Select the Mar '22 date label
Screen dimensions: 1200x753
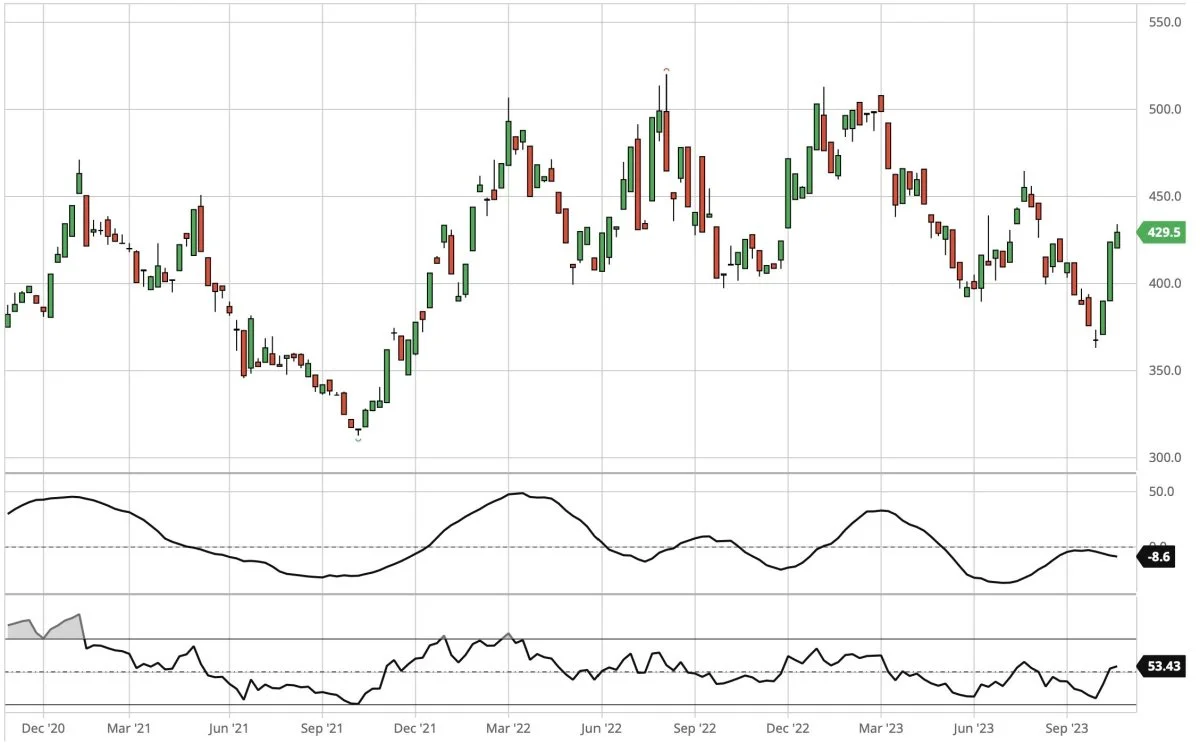(x=508, y=730)
